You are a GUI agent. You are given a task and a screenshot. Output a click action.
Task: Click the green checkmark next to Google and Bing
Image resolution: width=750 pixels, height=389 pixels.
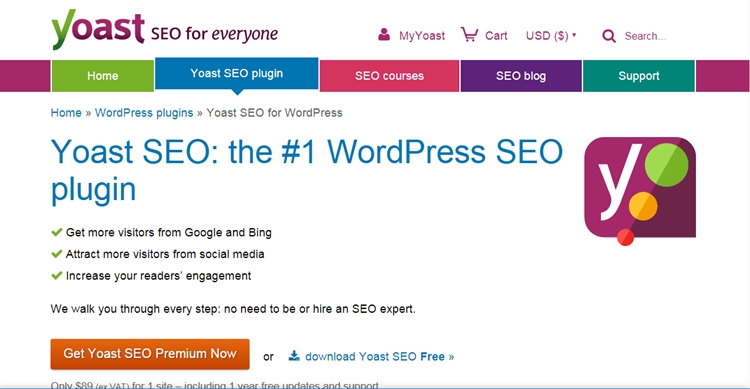(56, 232)
